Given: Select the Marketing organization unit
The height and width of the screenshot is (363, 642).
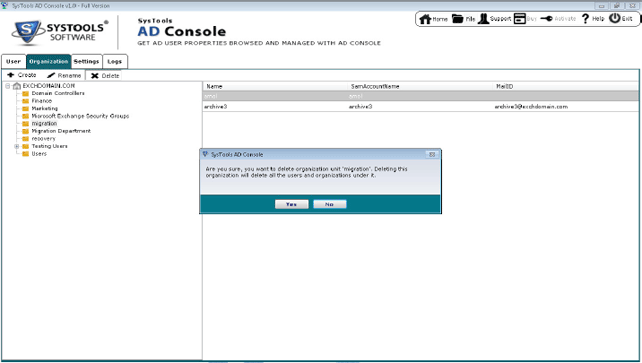Looking at the screenshot, I should coord(45,108).
